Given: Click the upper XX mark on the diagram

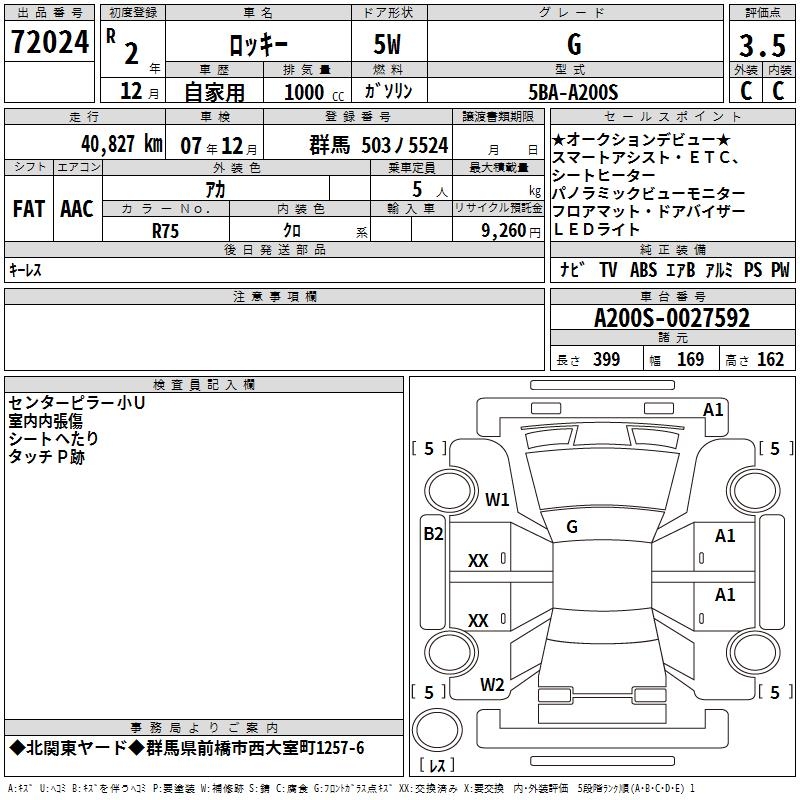Looking at the screenshot, I should [x=478, y=561].
